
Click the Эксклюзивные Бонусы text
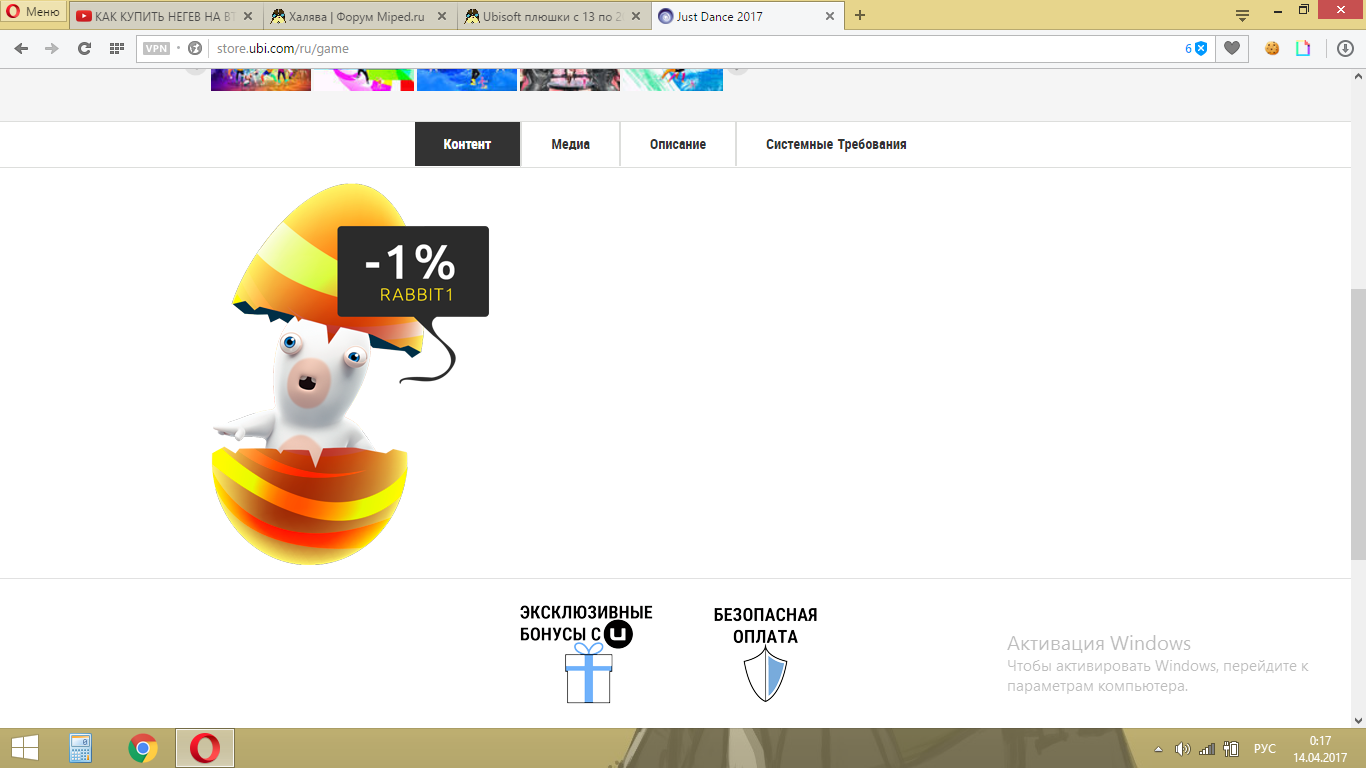pyautogui.click(x=586, y=623)
